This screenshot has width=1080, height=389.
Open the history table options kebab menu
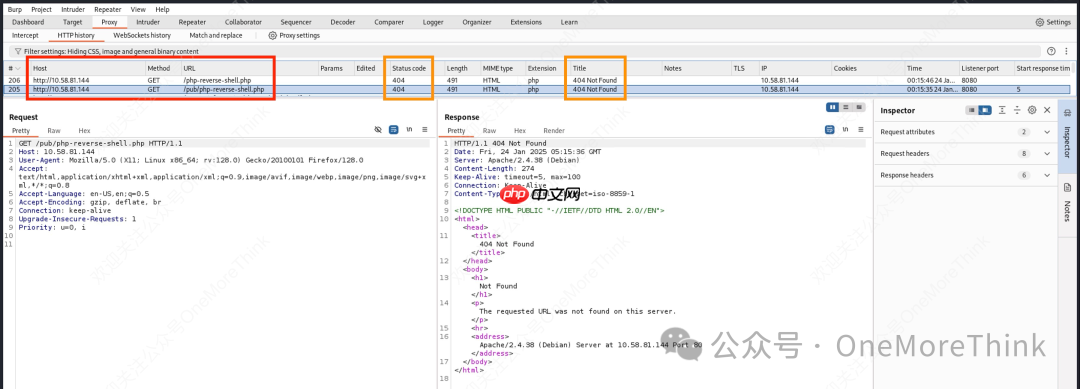pyautogui.click(x=1066, y=51)
